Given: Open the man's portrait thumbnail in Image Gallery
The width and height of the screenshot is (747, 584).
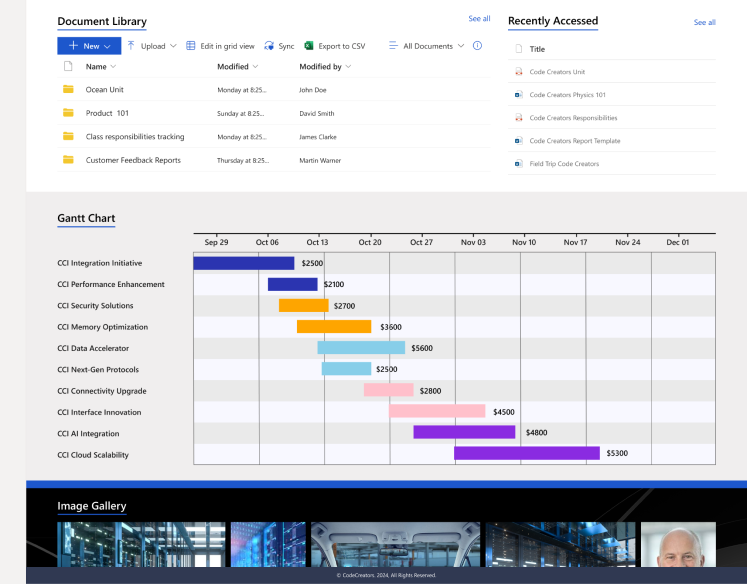Looking at the screenshot, I should pos(678,544).
